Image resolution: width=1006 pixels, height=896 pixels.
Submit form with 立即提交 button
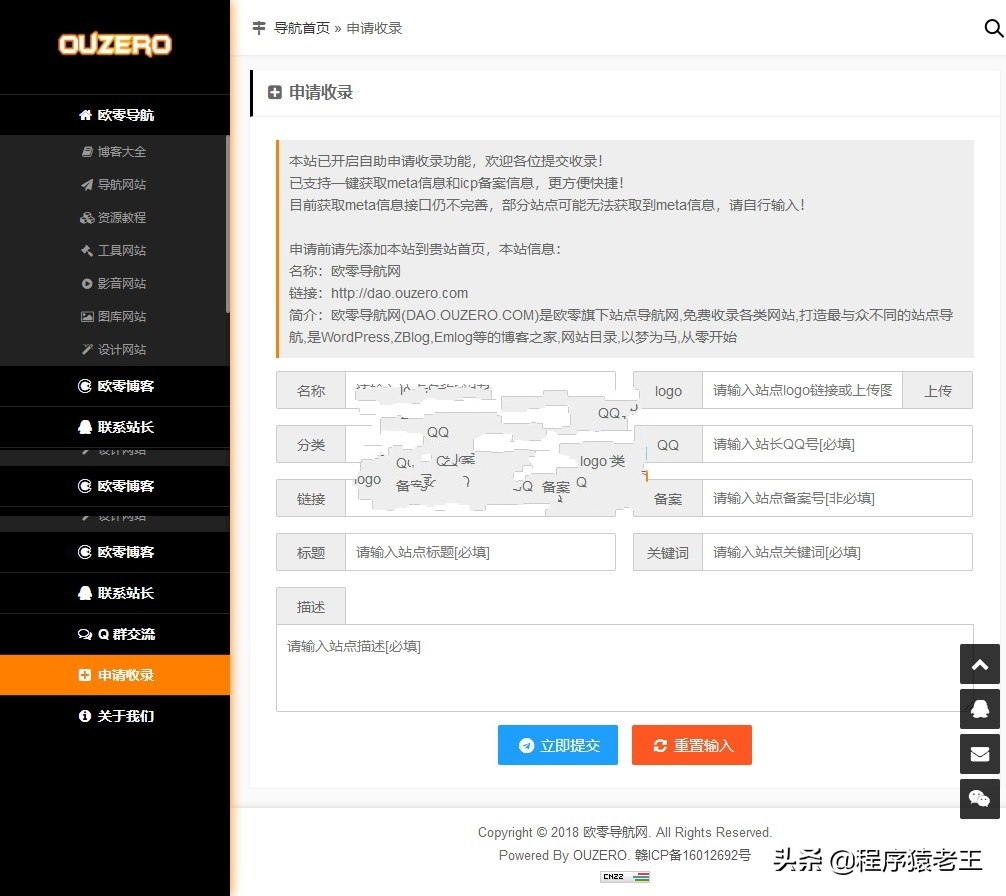coord(558,745)
